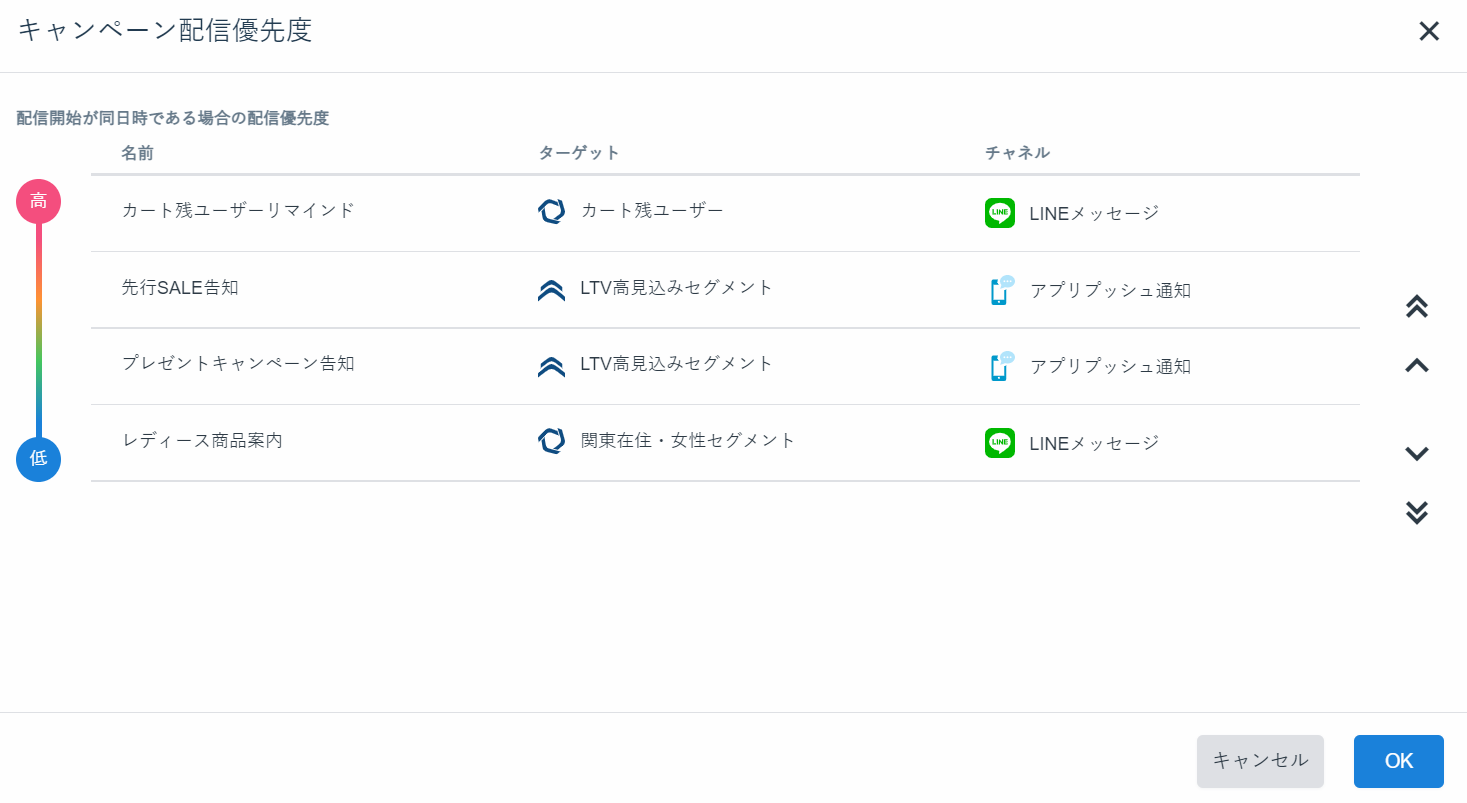Click the 配信開始が同日時である場合の配信優先度 label
Viewport: 1467px width, 803px height.
tap(173, 118)
